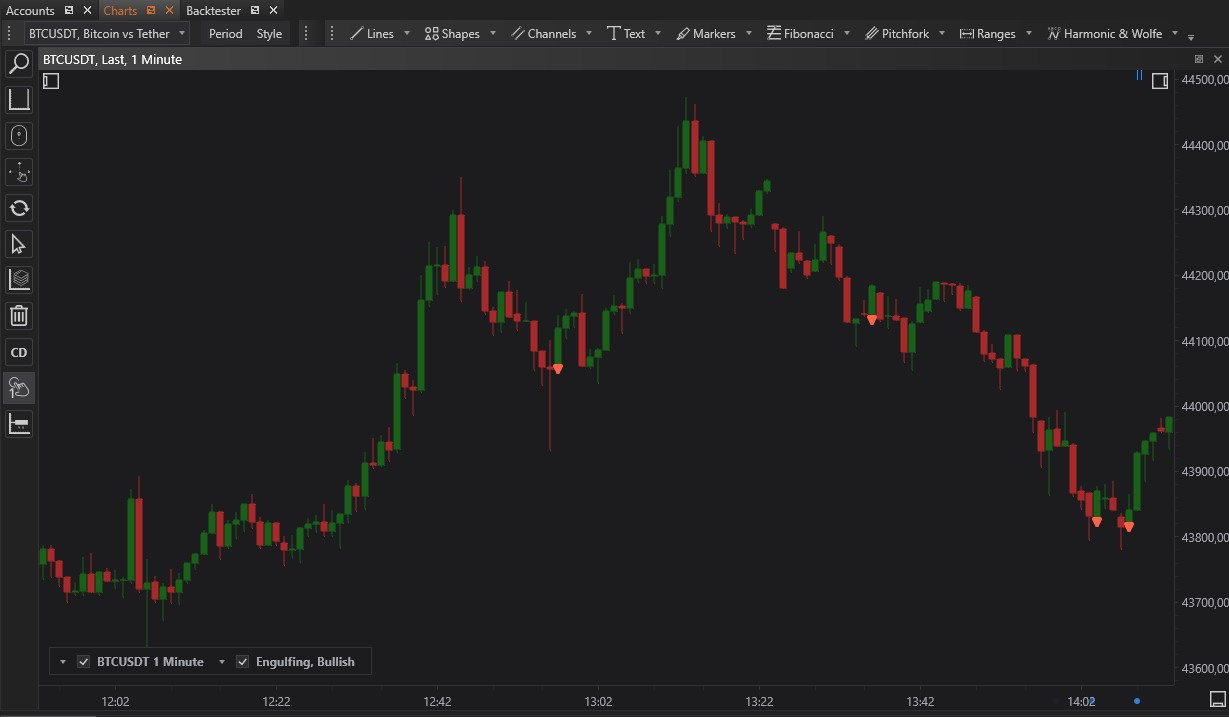Viewport: 1229px width, 717px height.
Task: Toggle the left panel icon below chart title
Action: tap(51, 81)
